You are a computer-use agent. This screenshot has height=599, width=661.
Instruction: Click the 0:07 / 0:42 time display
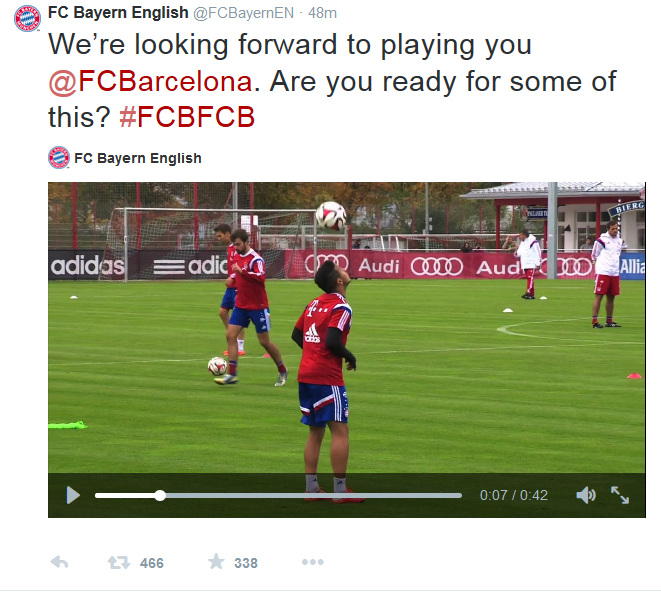click(513, 495)
